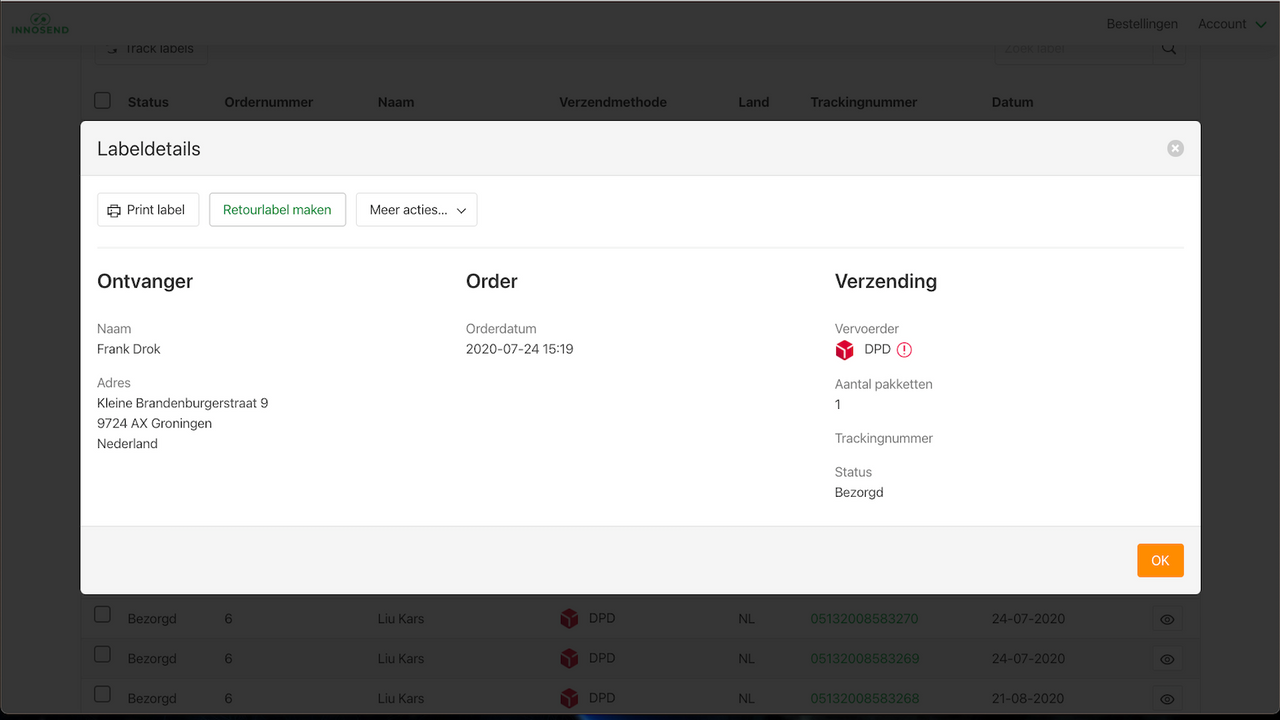Viewport: 1280px width, 720px height.
Task: Click the DPD carrier icon under Vervoerder
Action: pyautogui.click(x=843, y=350)
